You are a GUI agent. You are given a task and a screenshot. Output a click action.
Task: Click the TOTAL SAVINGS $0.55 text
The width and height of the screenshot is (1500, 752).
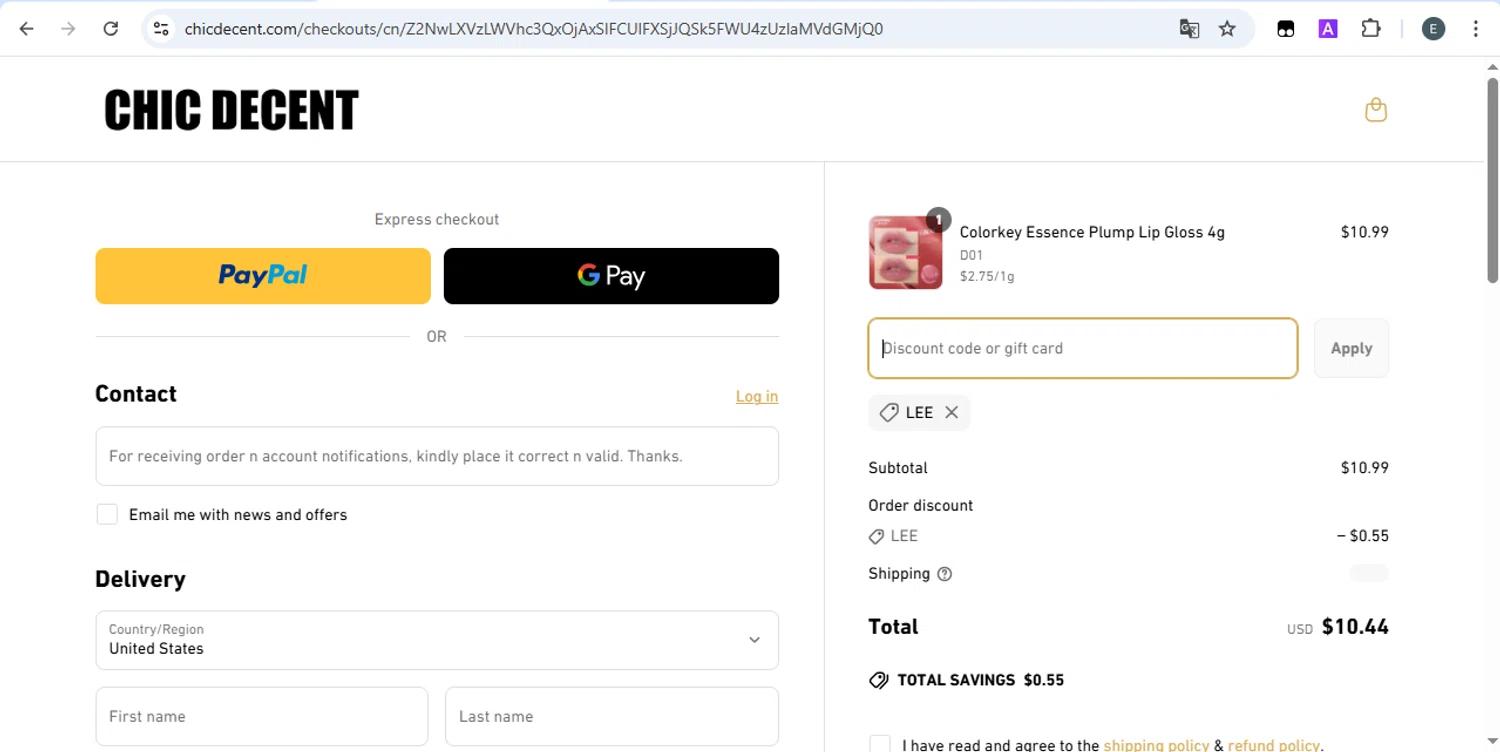980,680
